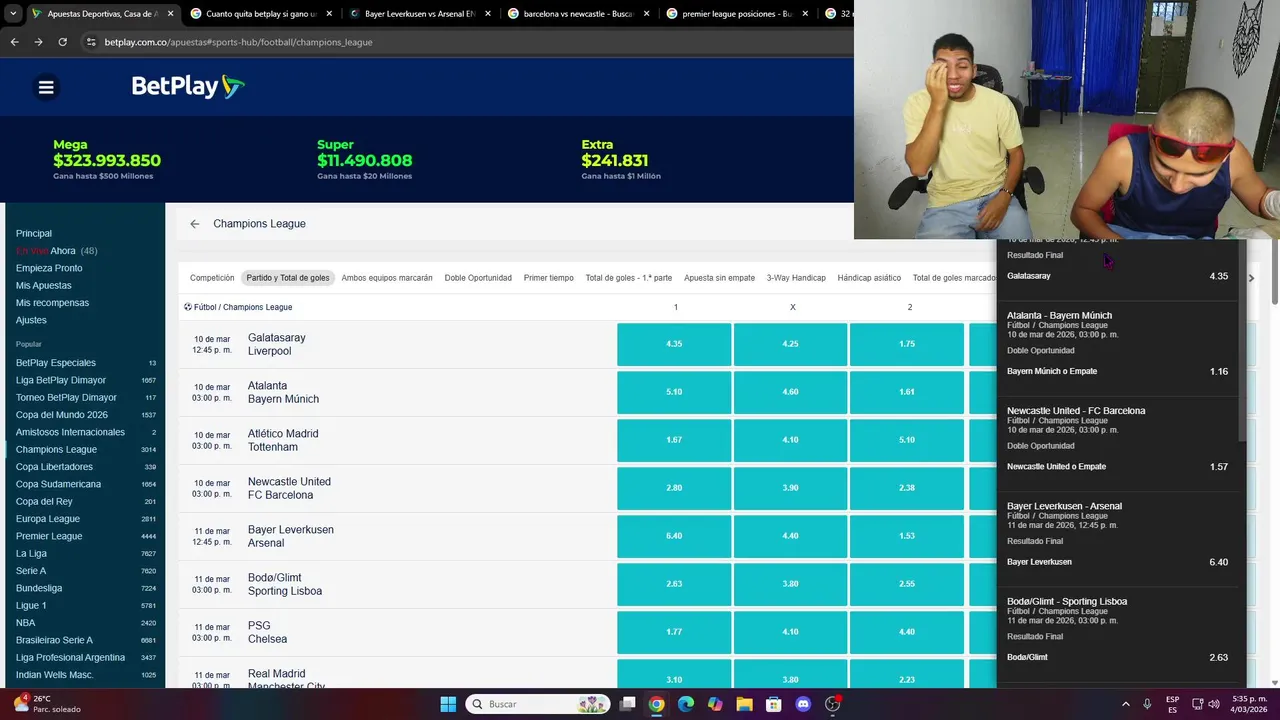Image resolution: width=1280 pixels, height=720 pixels.
Task: Open Principal in the sidebar
Action: click(34, 233)
